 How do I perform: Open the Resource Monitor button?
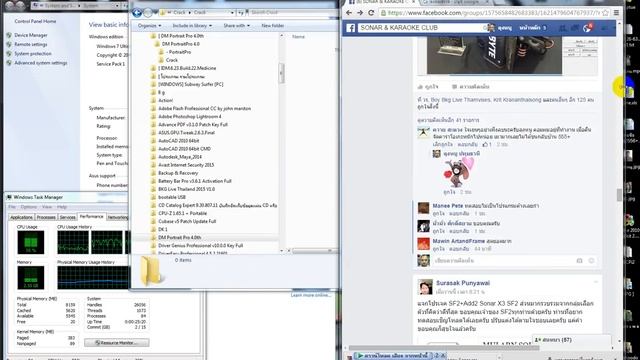coord(117,343)
